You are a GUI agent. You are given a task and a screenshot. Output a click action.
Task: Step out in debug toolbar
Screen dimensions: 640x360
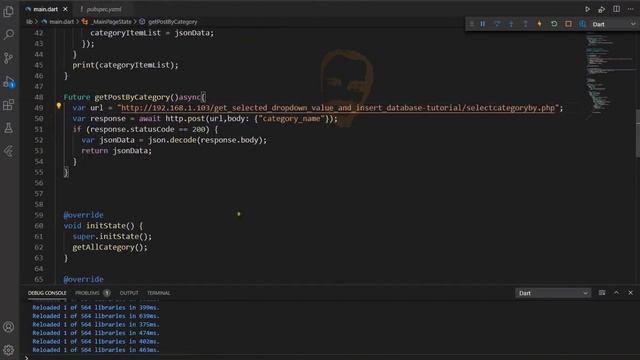(x=525, y=24)
